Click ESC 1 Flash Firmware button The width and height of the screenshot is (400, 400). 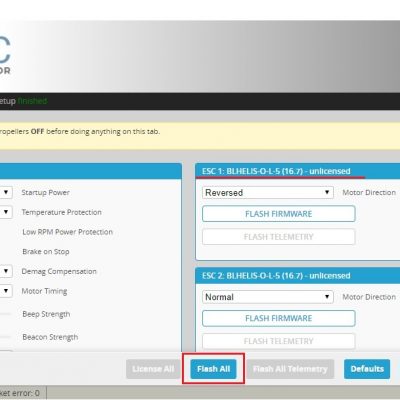[x=279, y=214]
